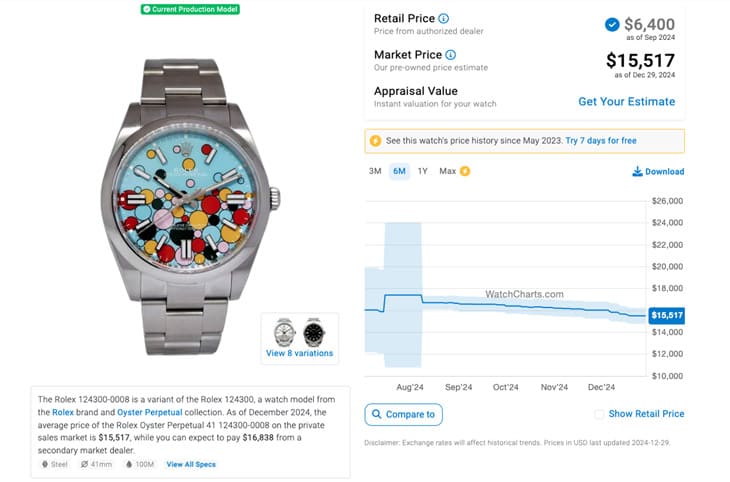Image resolution: width=730 pixels, height=482 pixels.
Task: Enable the Show Retail Price checkbox
Action: click(599, 414)
